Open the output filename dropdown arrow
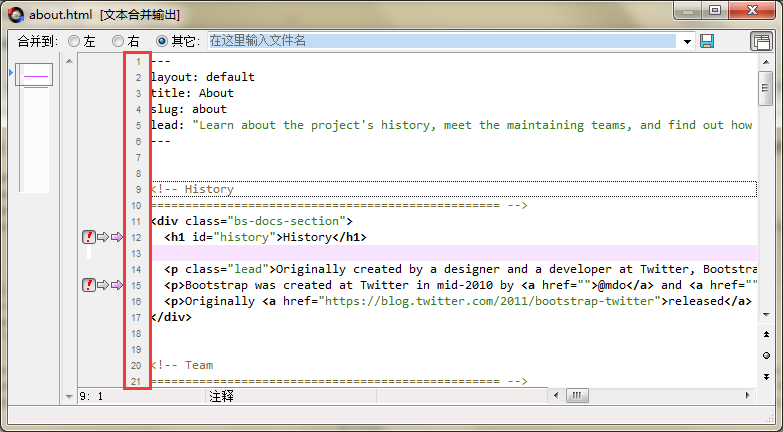Image resolution: width=783 pixels, height=432 pixels. click(x=686, y=41)
